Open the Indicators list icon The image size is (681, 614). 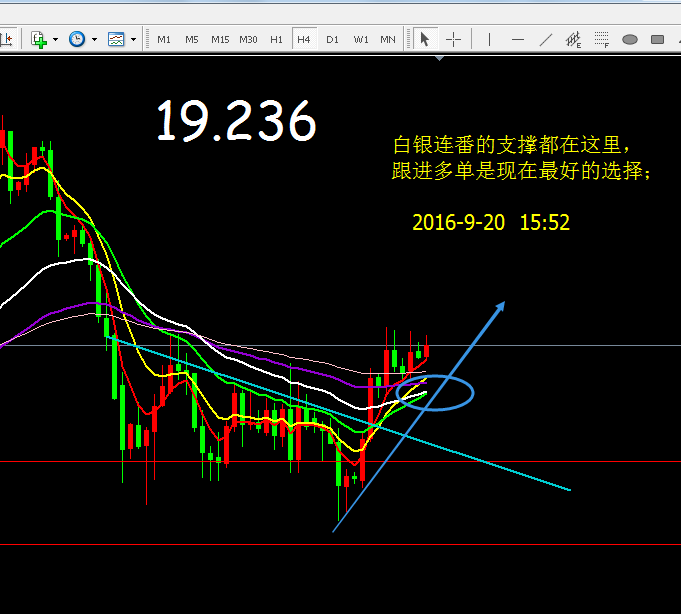[x=39, y=40]
